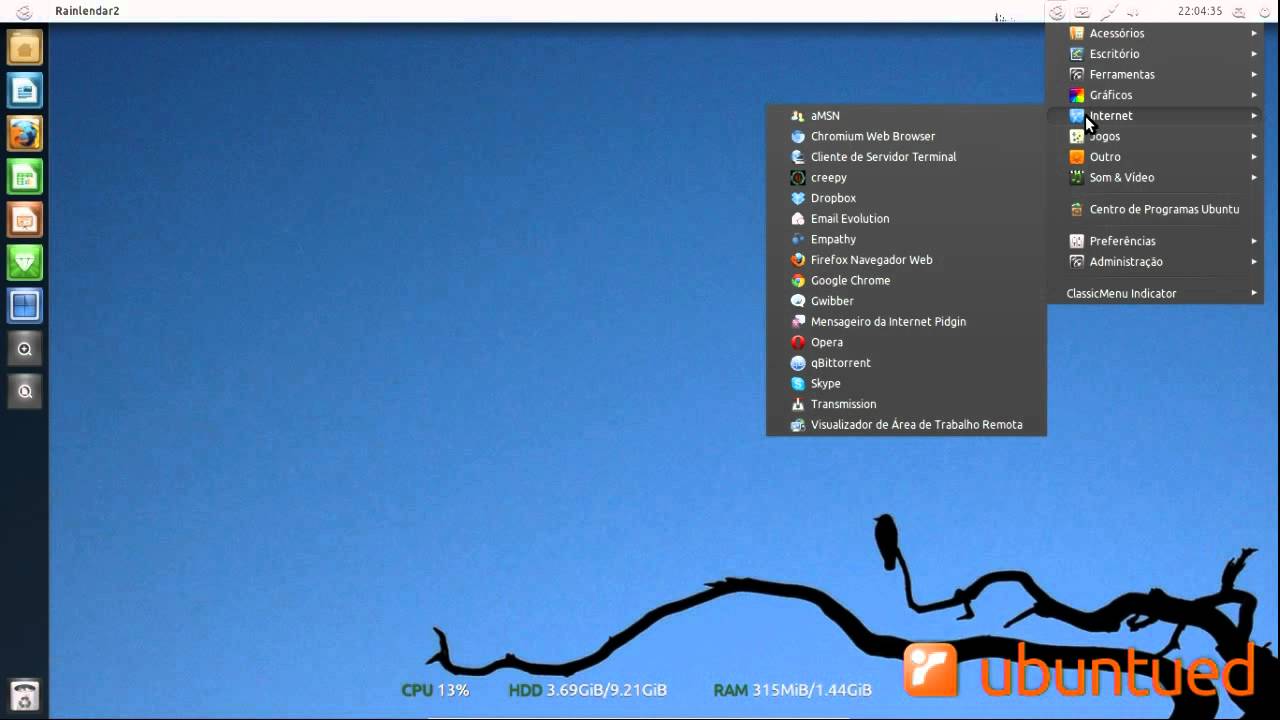The image size is (1280, 720).
Task: Click the clock showing 22:04:35
Action: click(1200, 11)
